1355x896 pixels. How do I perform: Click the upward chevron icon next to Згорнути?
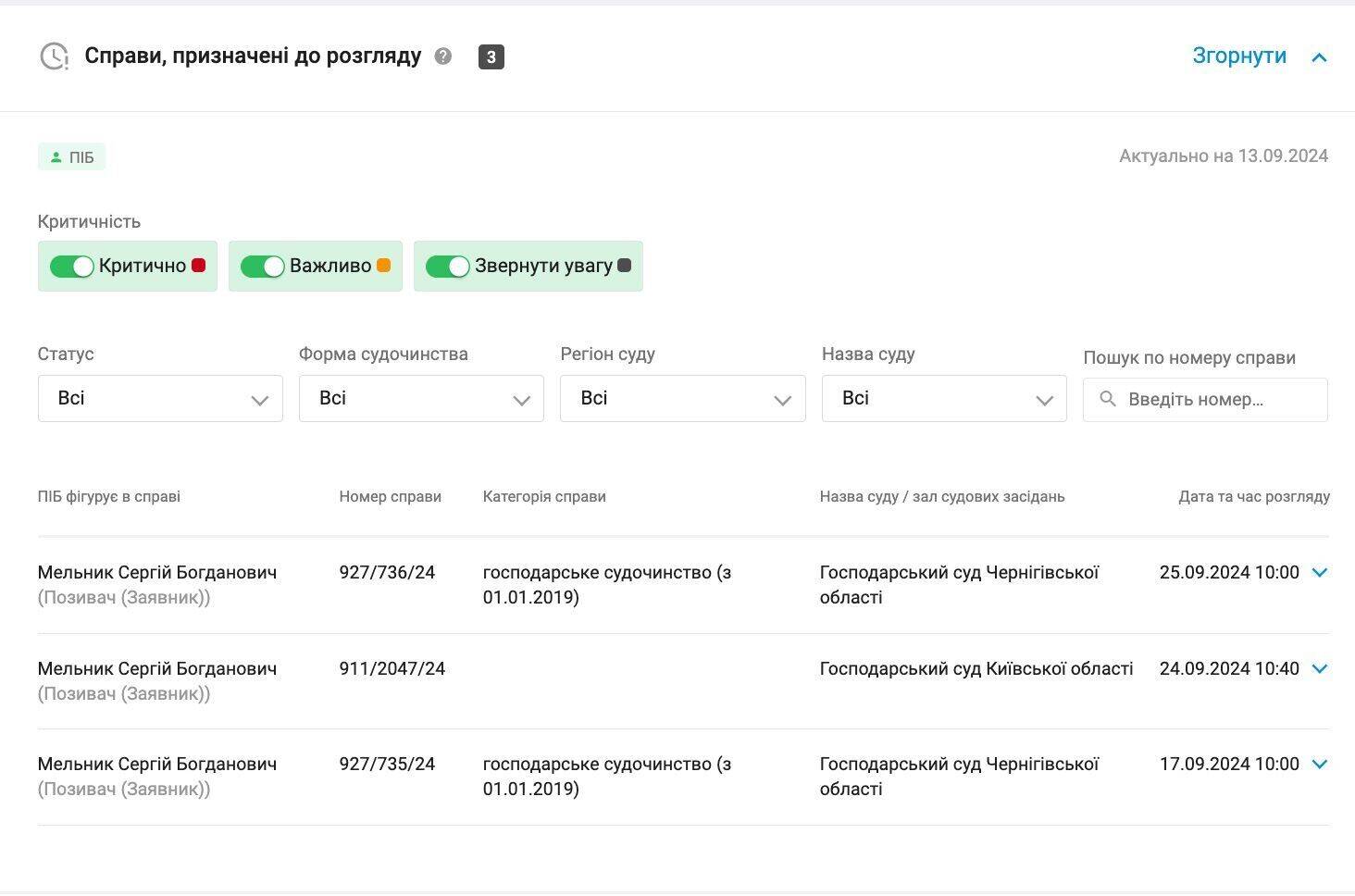[x=1319, y=57]
